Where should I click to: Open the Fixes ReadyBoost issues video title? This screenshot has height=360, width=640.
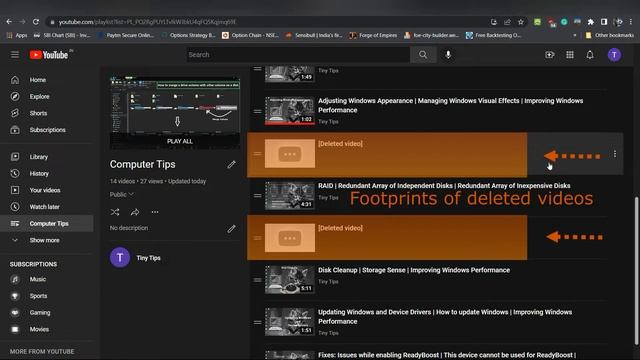447,355
